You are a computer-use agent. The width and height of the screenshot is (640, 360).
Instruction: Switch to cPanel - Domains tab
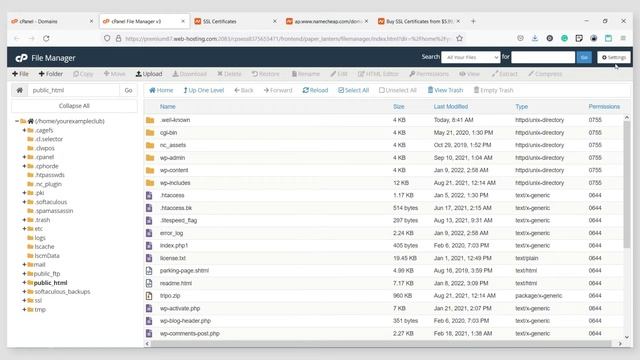(x=53, y=21)
